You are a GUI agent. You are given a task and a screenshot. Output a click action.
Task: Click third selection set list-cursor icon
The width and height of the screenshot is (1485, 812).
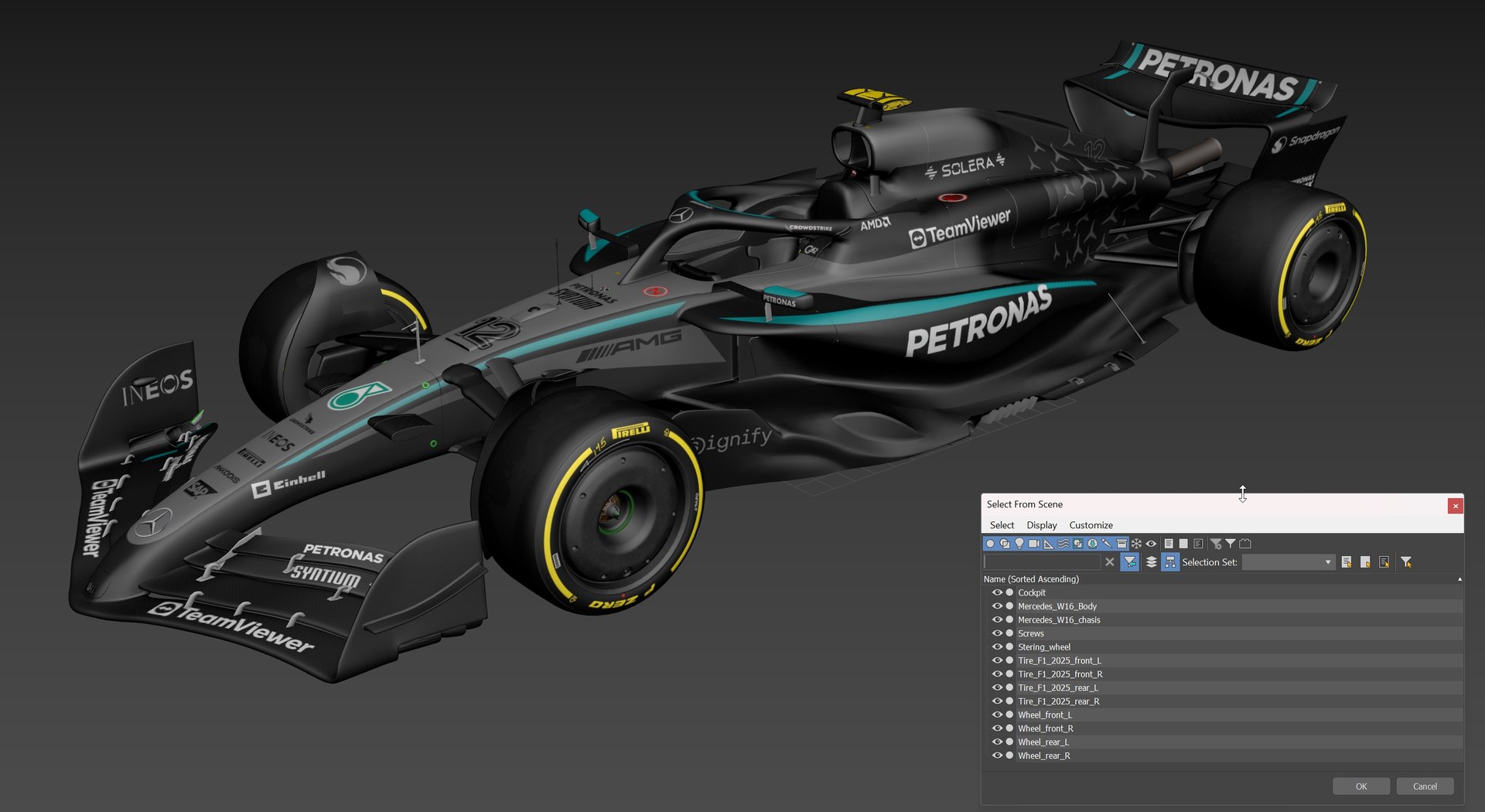pos(1384,562)
